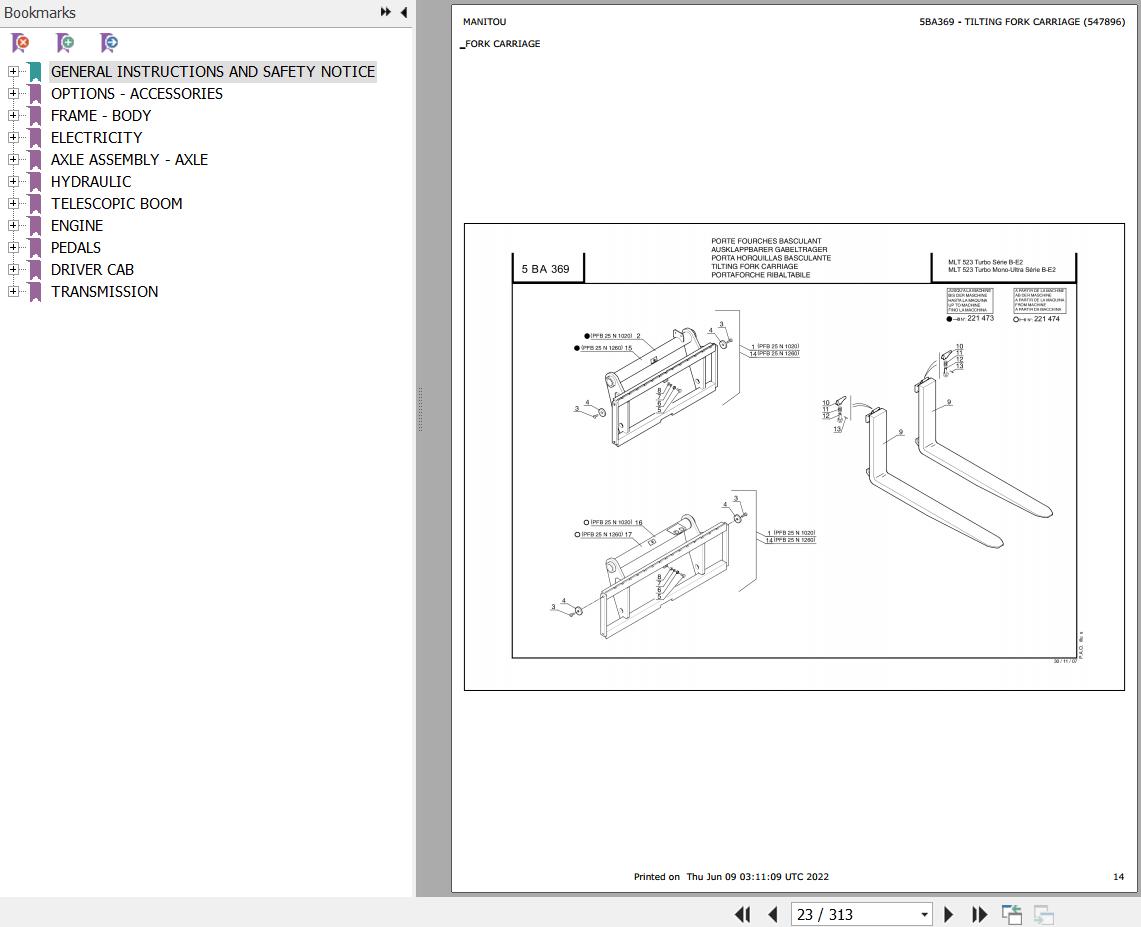Click the purple bookmark icon beside FRAME - BODY
The width and height of the screenshot is (1141, 927).
34,116
